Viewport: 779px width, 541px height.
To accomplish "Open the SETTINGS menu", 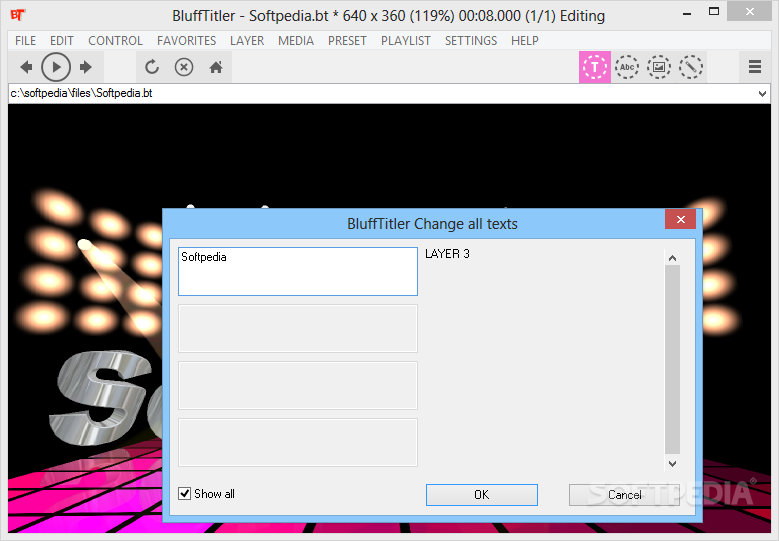I will pos(470,41).
